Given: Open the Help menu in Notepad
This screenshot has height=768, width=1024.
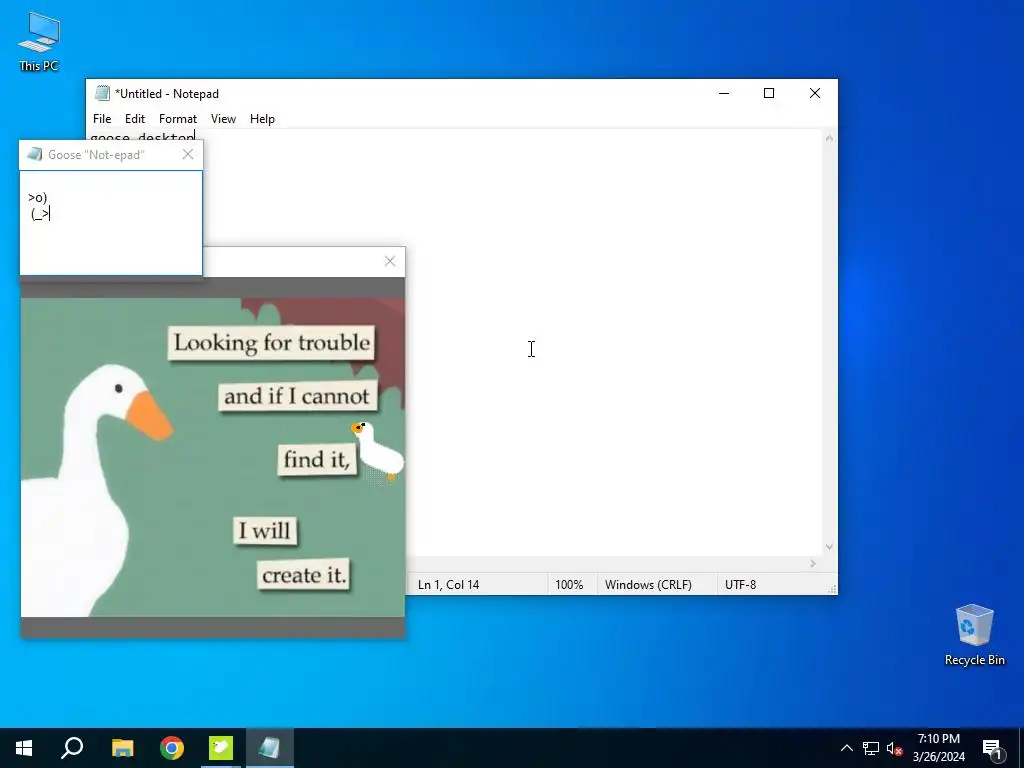Looking at the screenshot, I should pyautogui.click(x=262, y=119).
